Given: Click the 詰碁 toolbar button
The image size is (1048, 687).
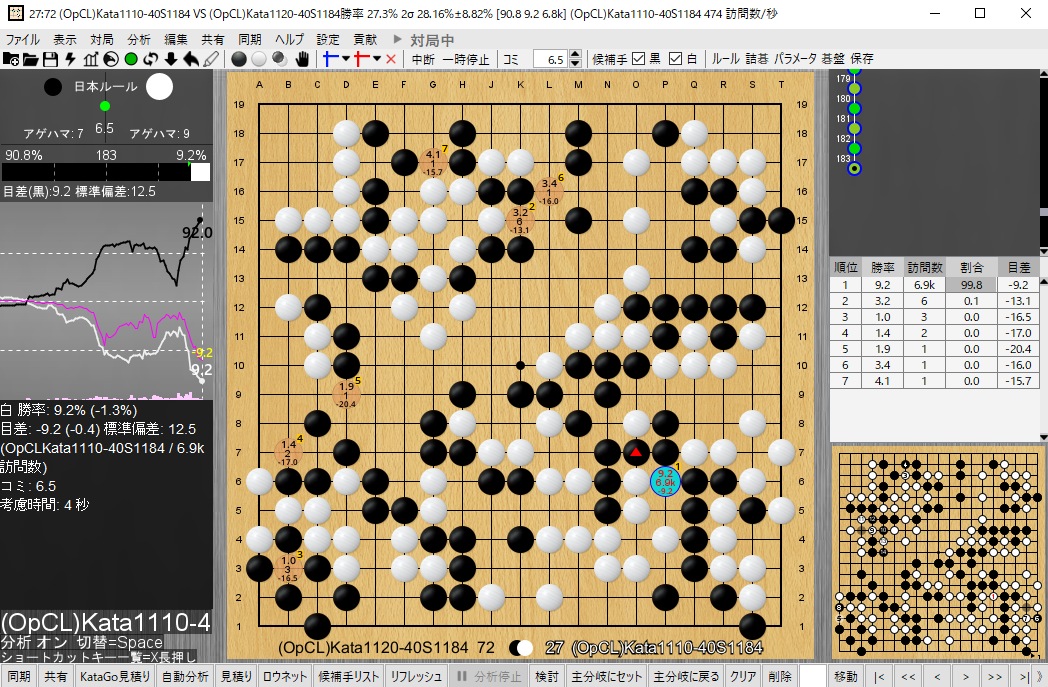Looking at the screenshot, I should 757,59.
